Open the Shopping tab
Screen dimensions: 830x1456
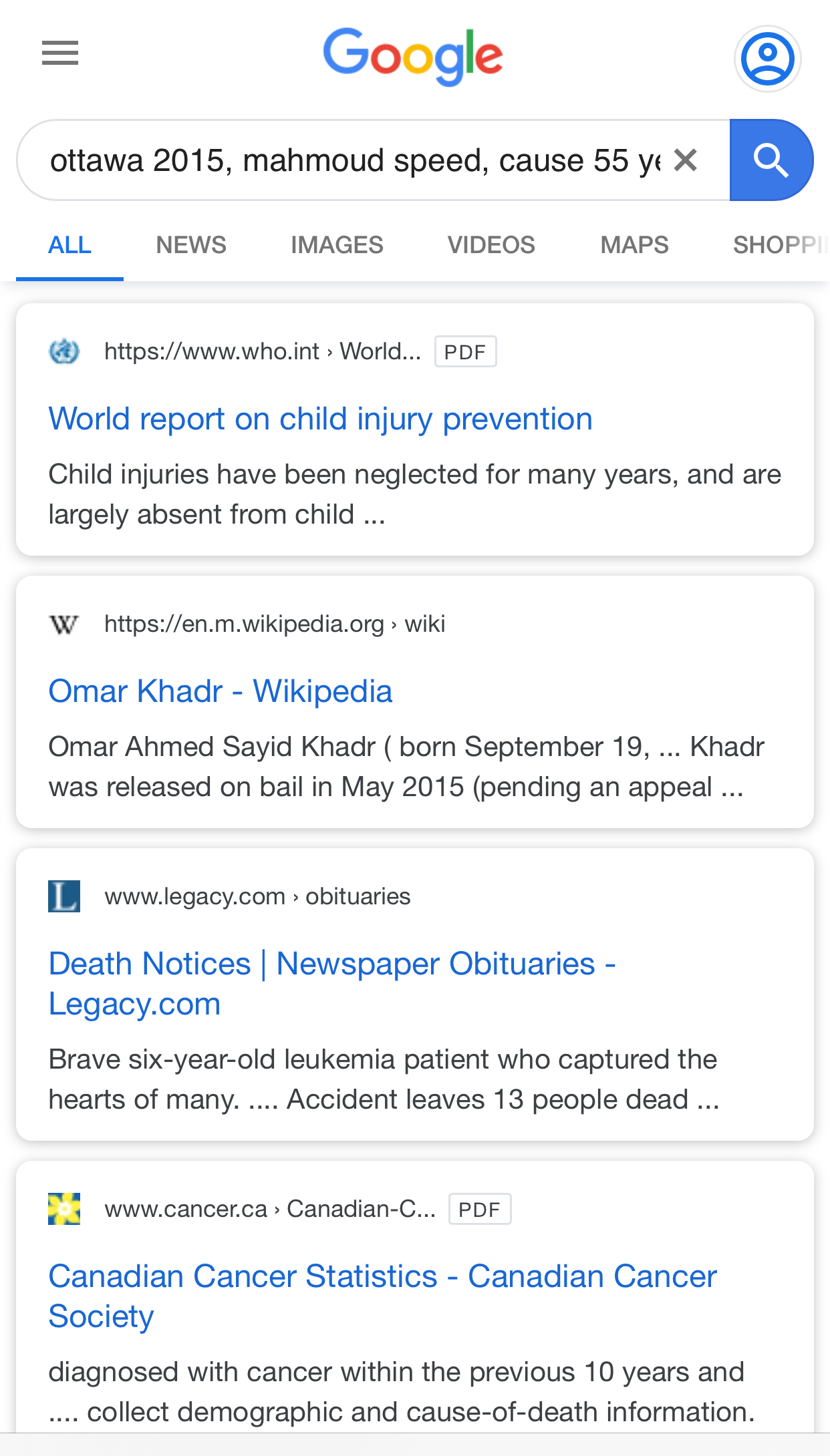781,245
